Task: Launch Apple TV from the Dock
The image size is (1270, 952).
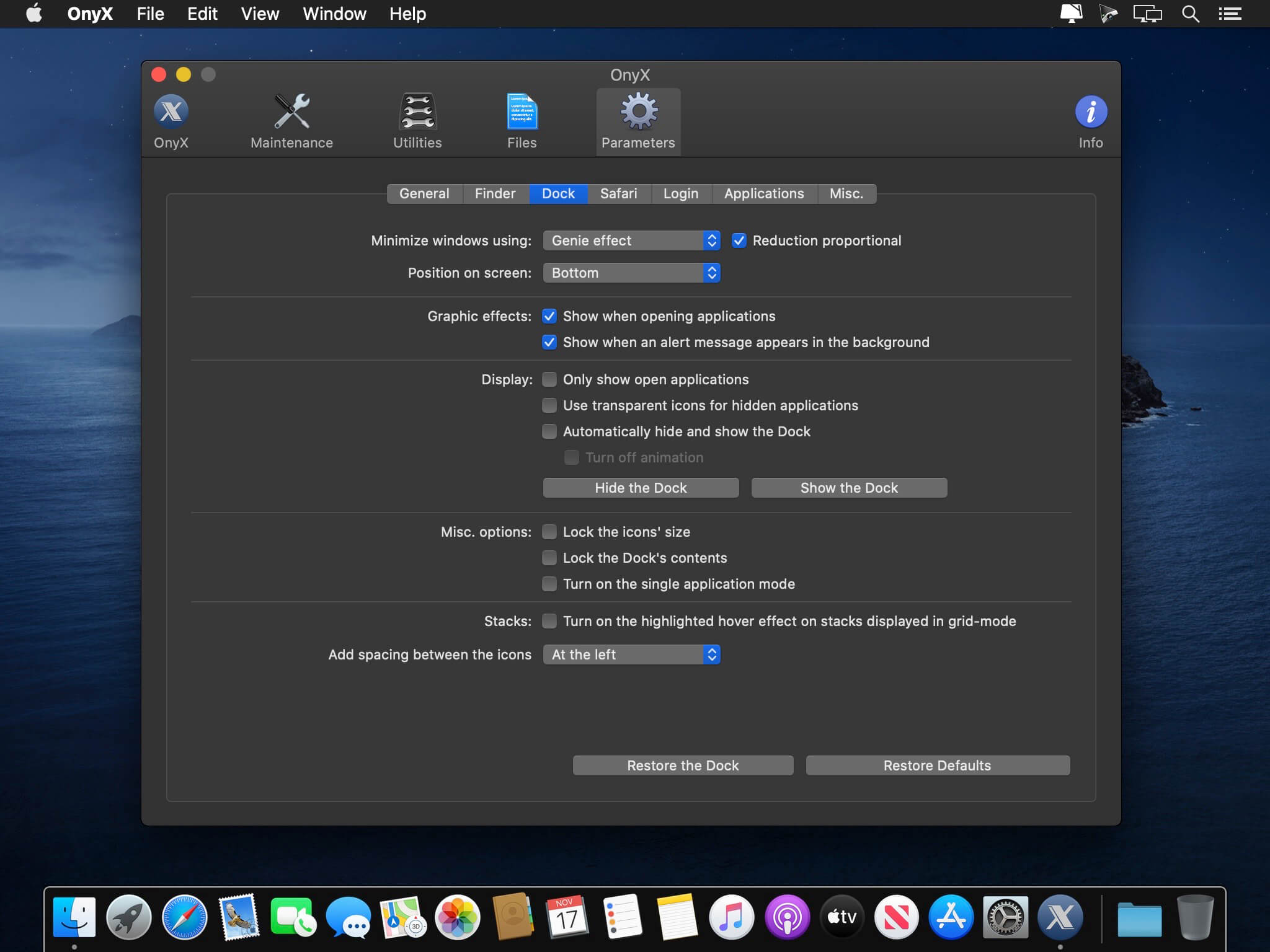Action: (x=841, y=917)
